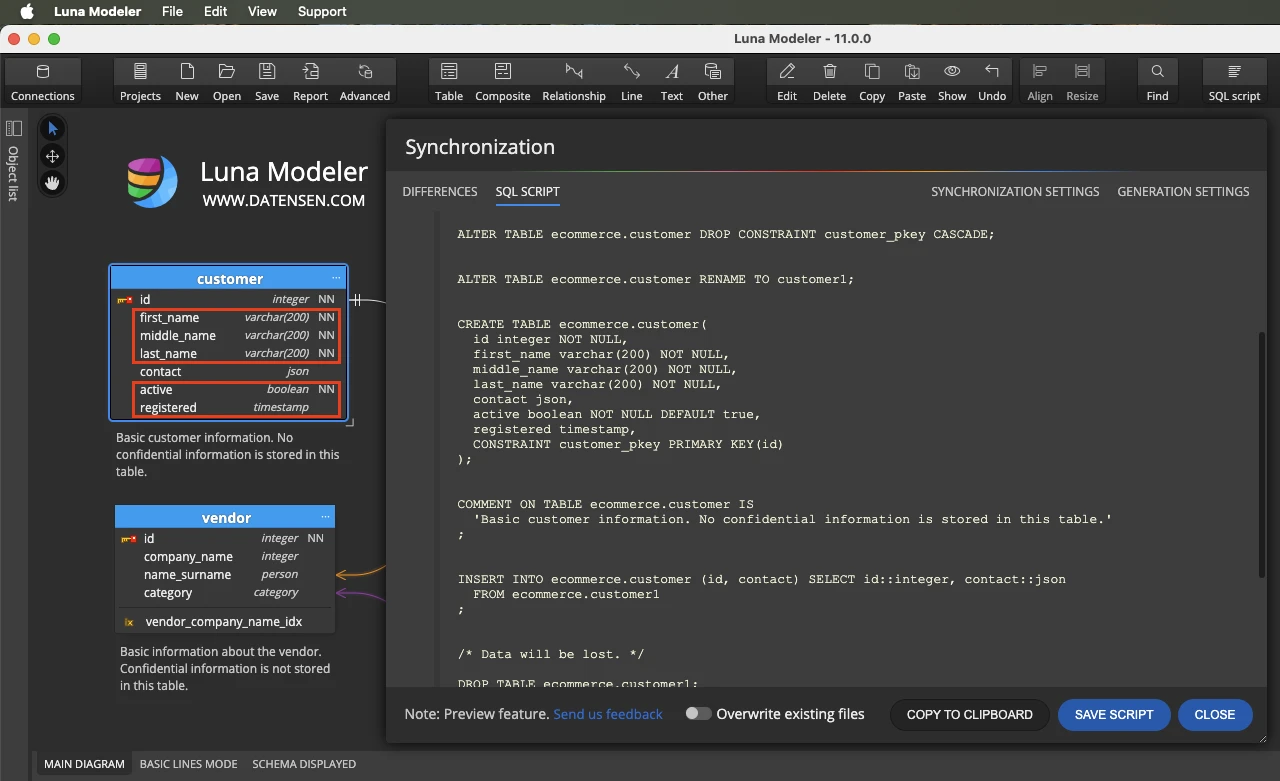1280x781 pixels.
Task: Open the vendor table ellipsis menu
Action: [x=325, y=518]
